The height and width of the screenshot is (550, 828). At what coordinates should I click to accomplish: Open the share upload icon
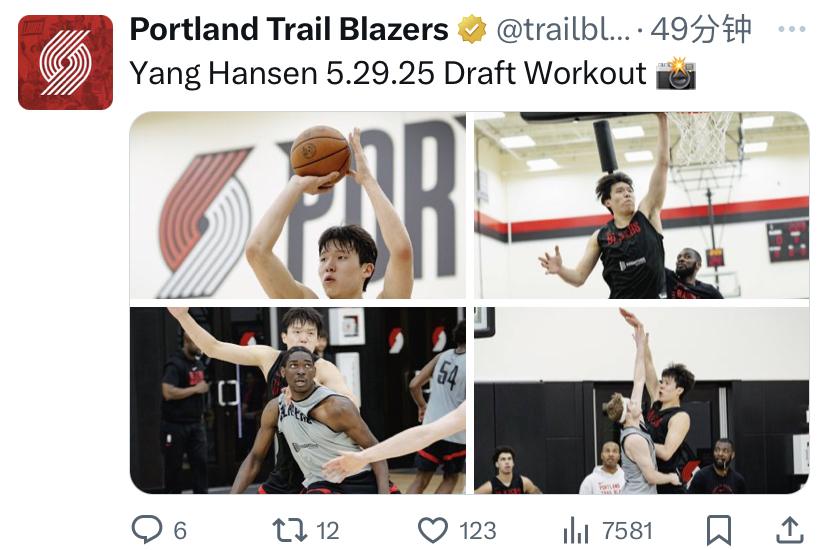789,530
